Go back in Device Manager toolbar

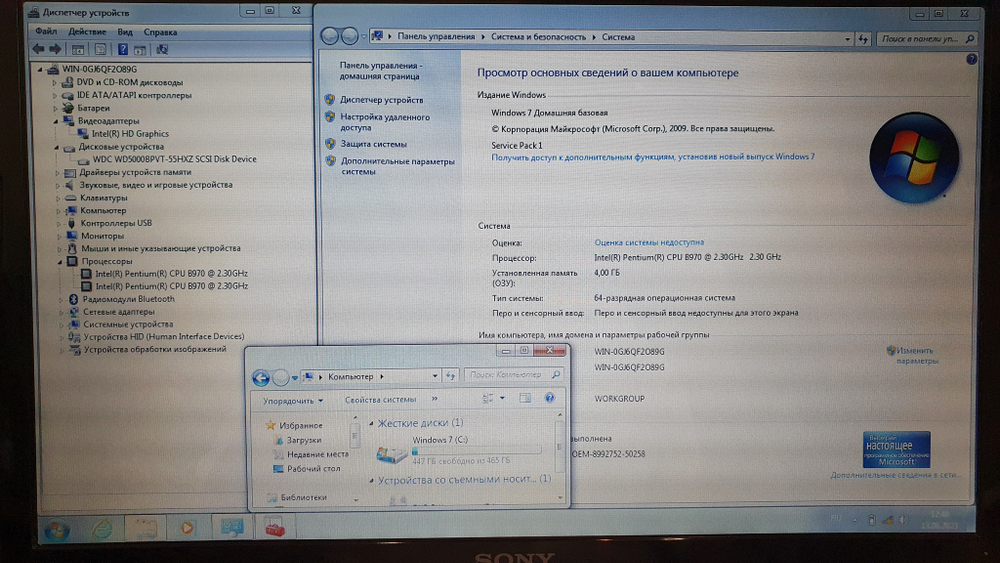[38, 49]
